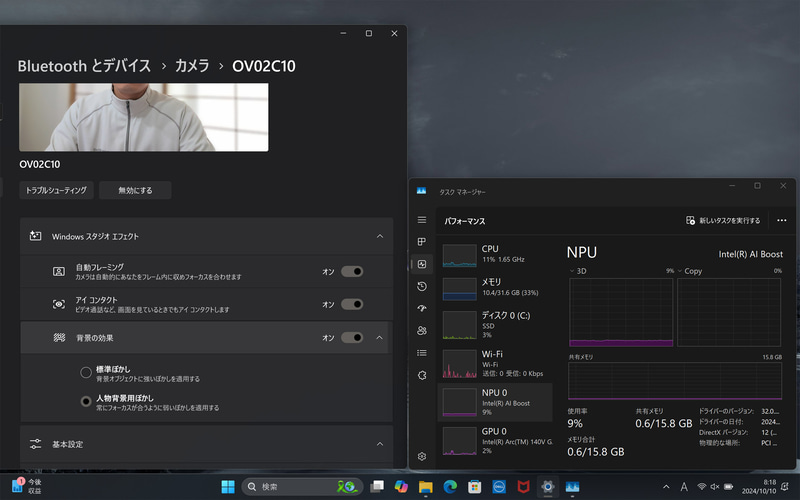Open Services page in Task Manager sidebar
Screen dimensions: 800x500
[422, 375]
